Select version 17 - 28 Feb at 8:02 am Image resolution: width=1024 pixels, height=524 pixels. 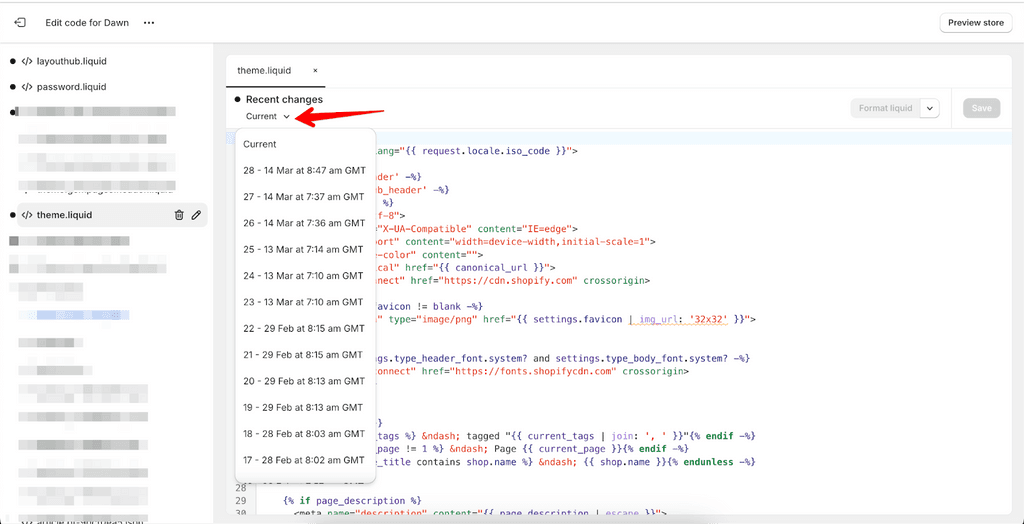(306, 460)
